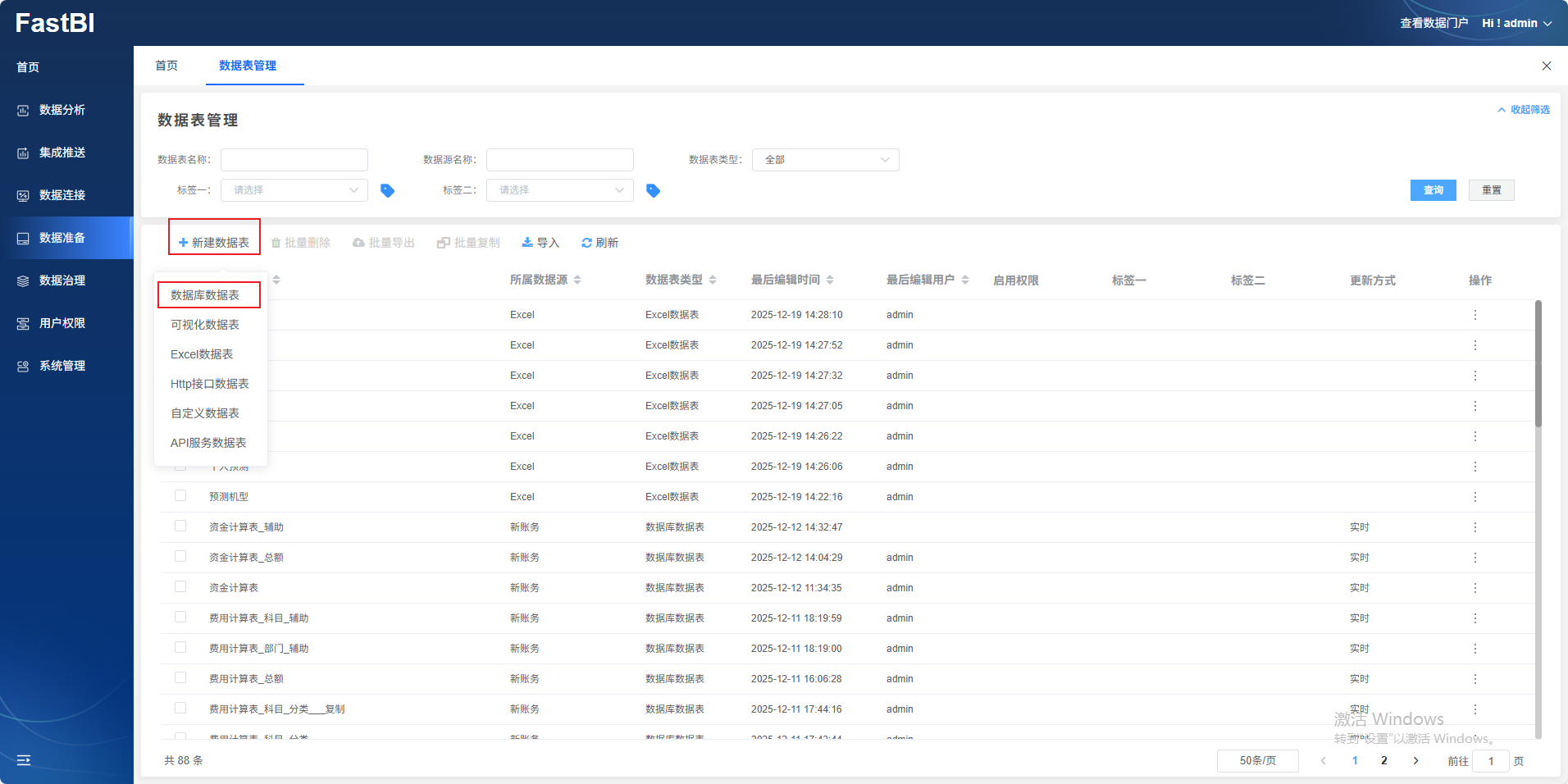The image size is (1568, 784).
Task: Open the actions menu for the 预测机型 row
Action: click(x=1475, y=497)
